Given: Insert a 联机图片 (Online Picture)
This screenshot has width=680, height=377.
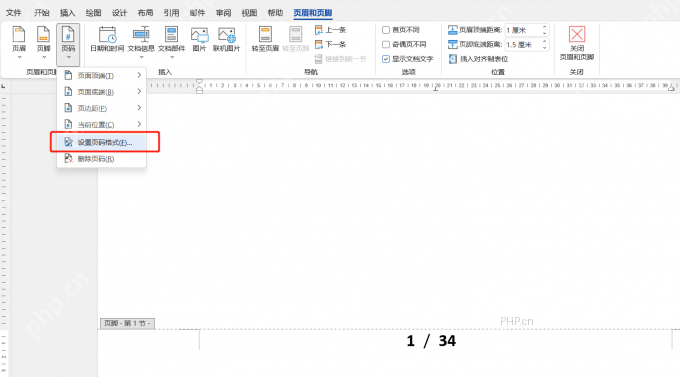Looking at the screenshot, I should point(226,39).
